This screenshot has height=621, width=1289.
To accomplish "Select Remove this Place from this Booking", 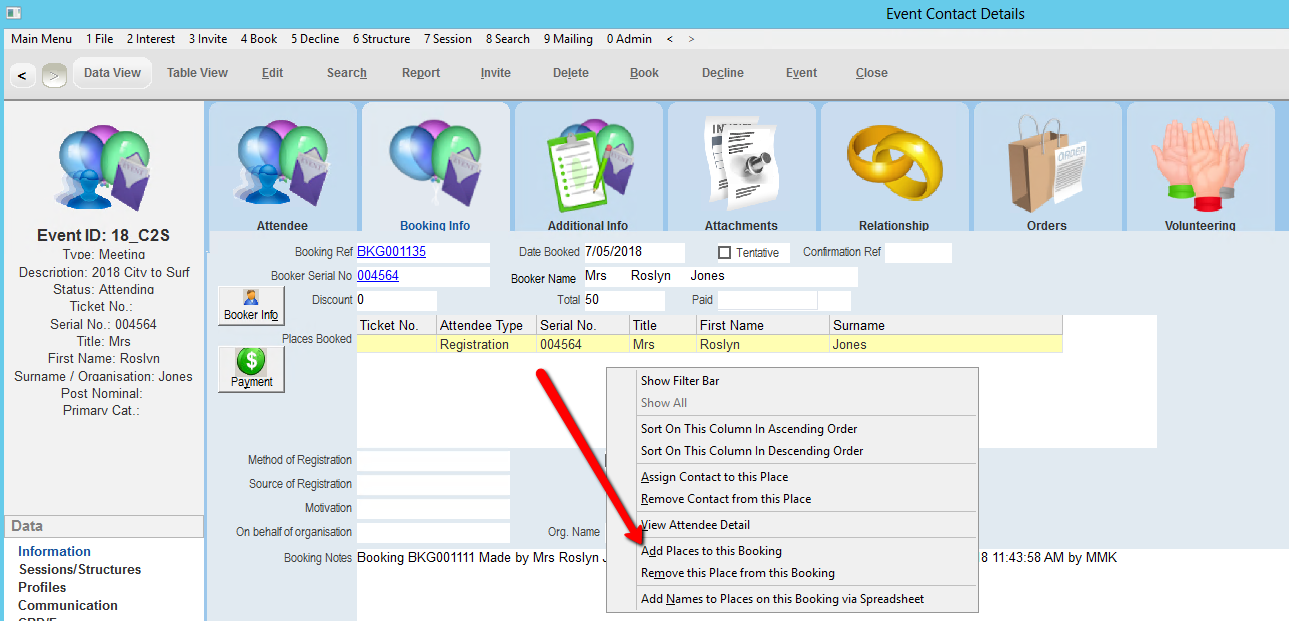I will click(x=737, y=573).
